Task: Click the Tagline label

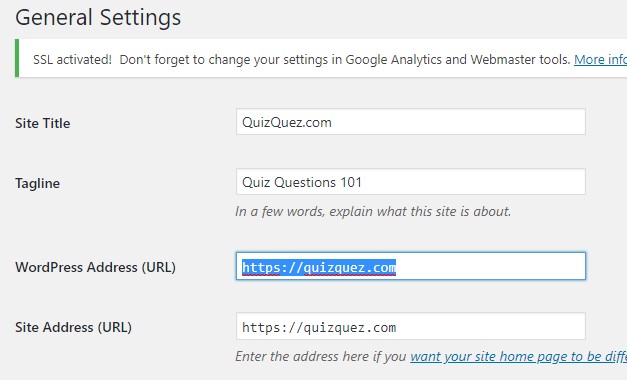Action: pyautogui.click(x=38, y=184)
